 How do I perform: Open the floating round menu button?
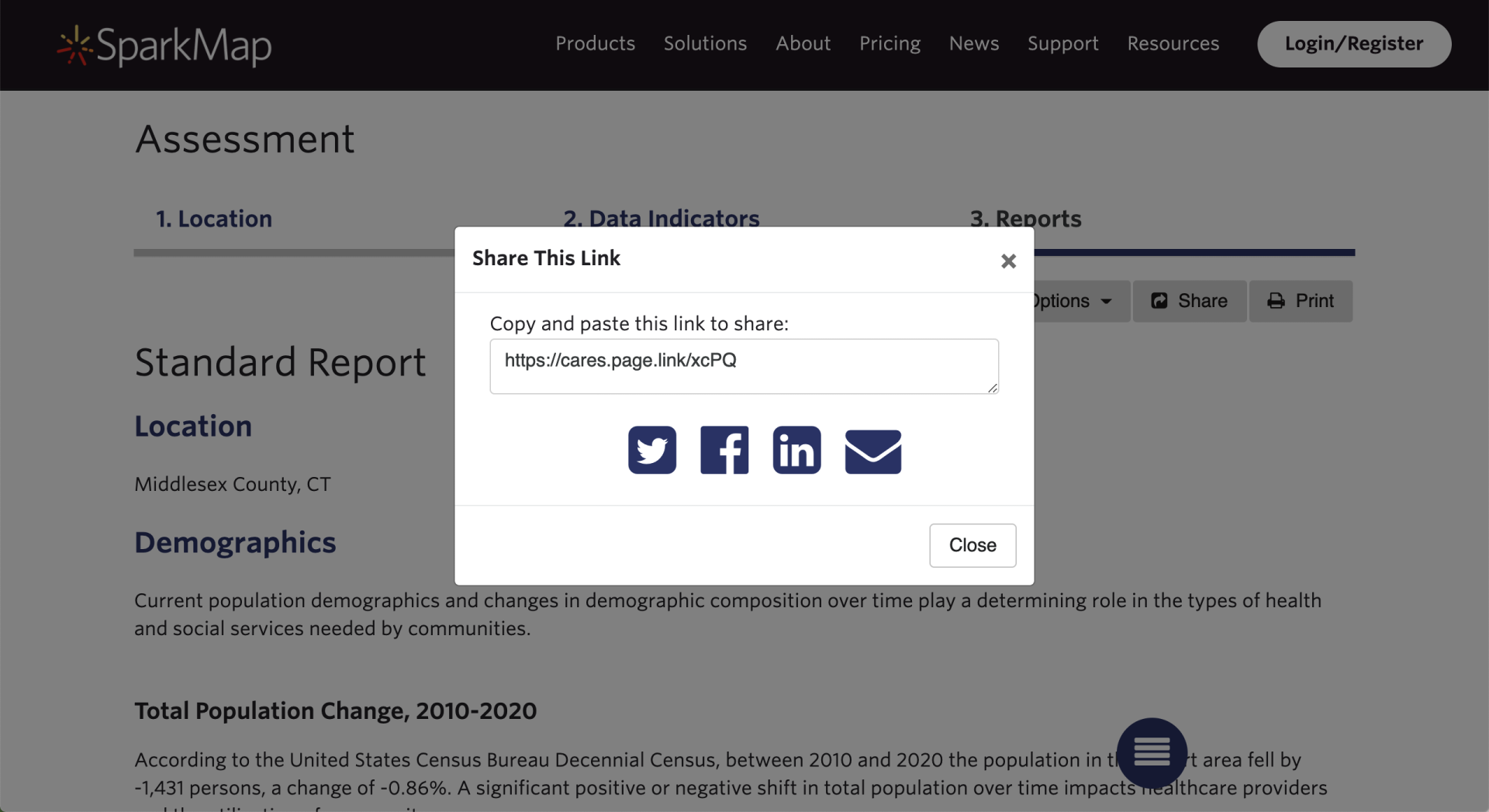[1152, 752]
